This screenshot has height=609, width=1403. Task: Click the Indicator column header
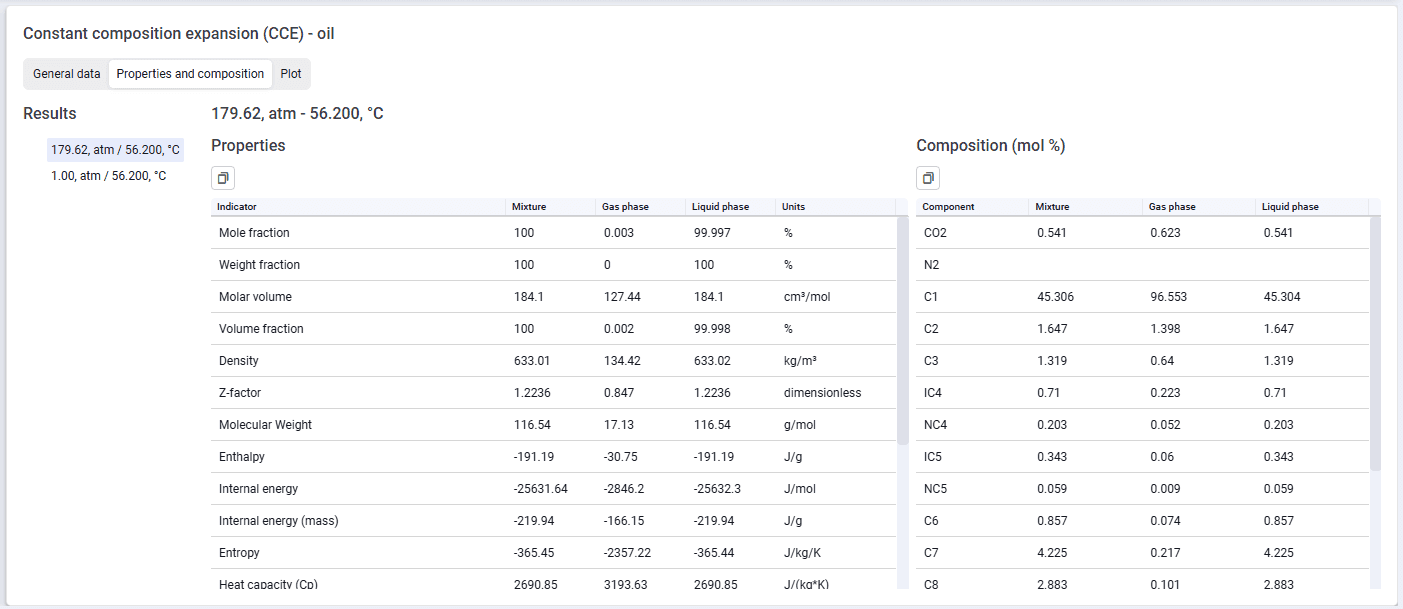tap(358, 207)
